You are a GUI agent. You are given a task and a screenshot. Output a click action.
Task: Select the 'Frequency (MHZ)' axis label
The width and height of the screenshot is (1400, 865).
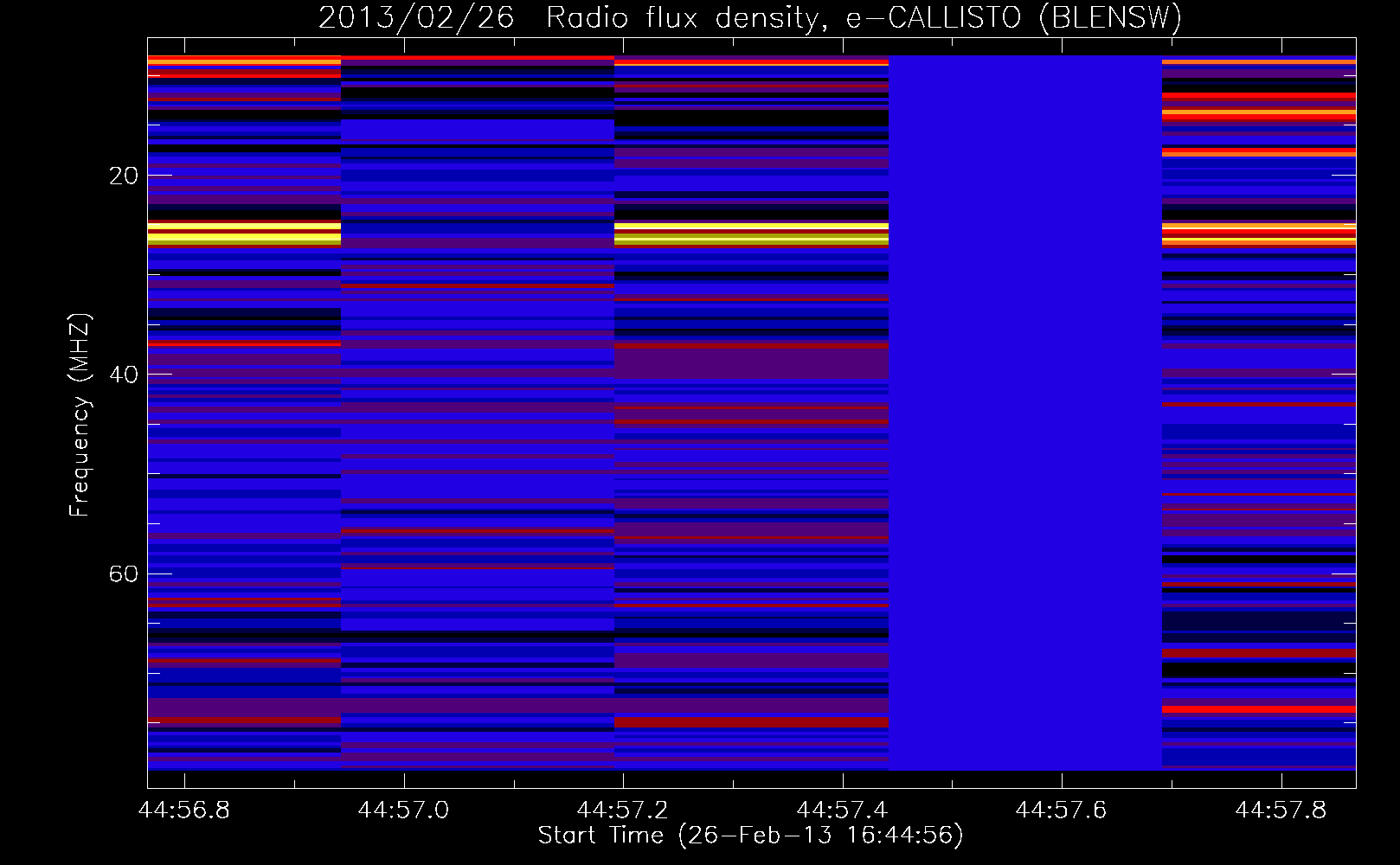click(79, 415)
